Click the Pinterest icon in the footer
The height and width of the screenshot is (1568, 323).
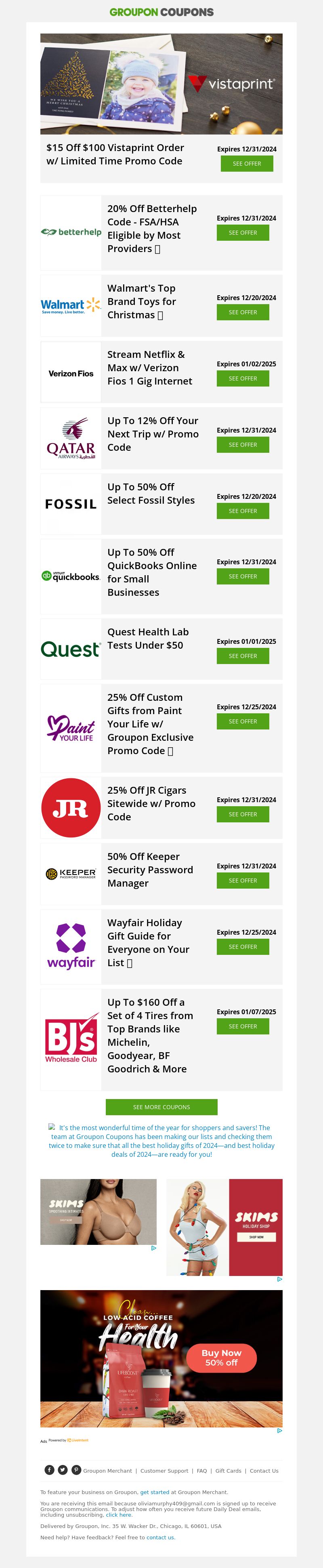pyautogui.click(x=76, y=1470)
